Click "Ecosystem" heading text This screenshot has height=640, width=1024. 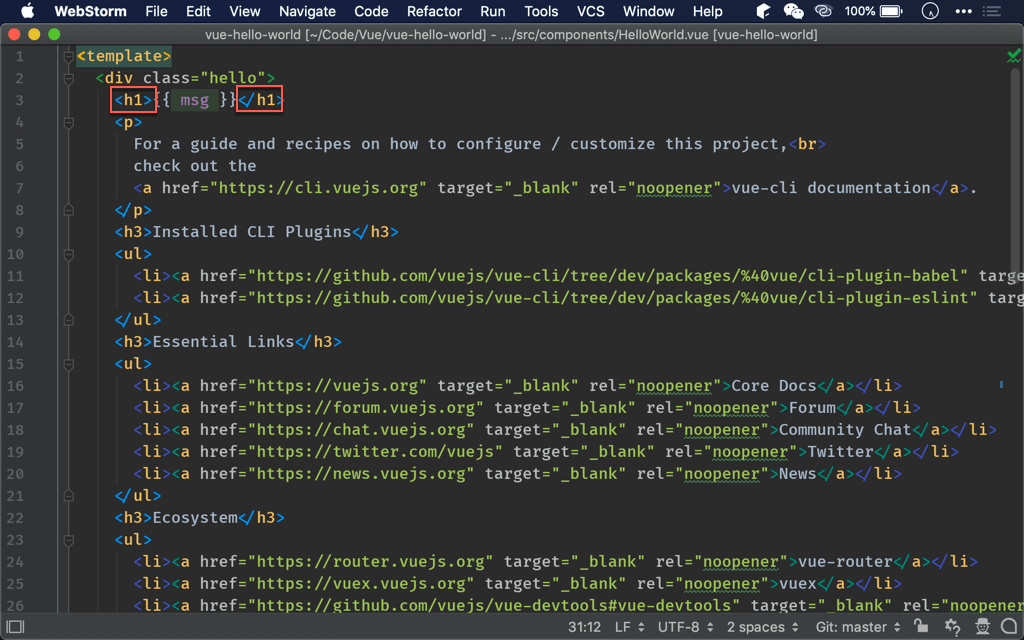pyautogui.click(x=195, y=517)
